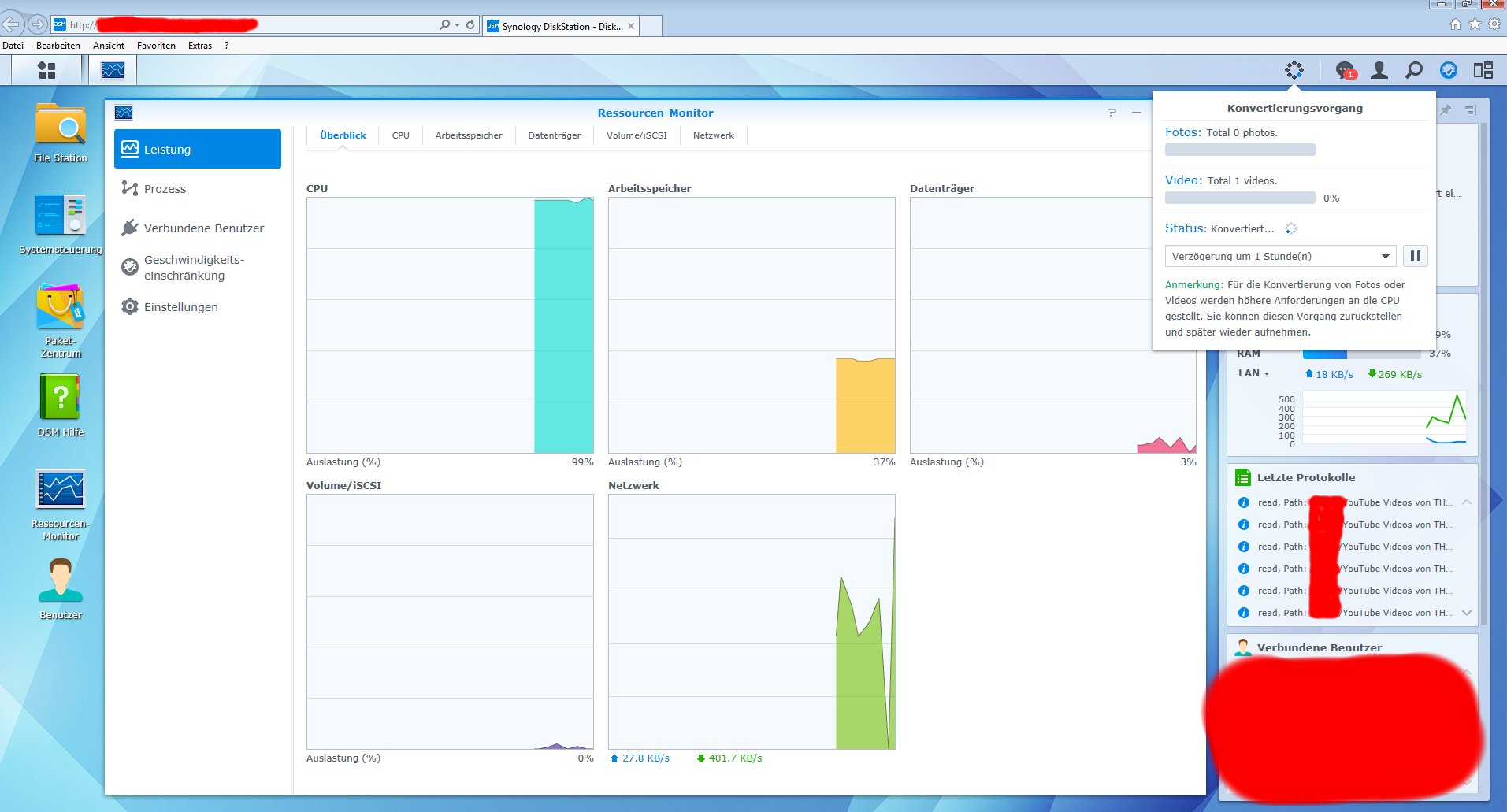1507x812 pixels.
Task: Click the video conversion progress bar
Action: tap(1240, 198)
